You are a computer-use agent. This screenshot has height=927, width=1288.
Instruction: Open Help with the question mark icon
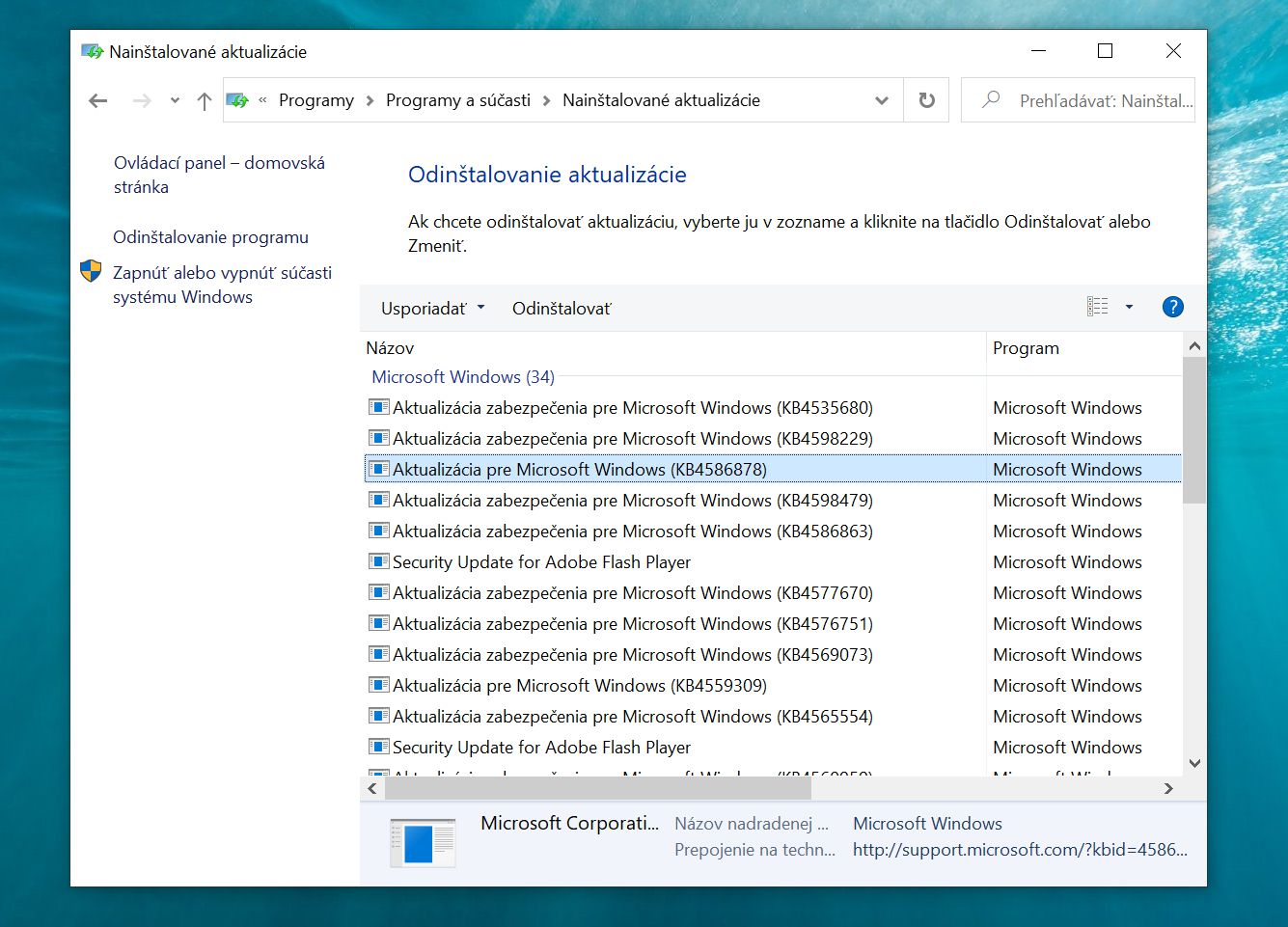point(1172,307)
